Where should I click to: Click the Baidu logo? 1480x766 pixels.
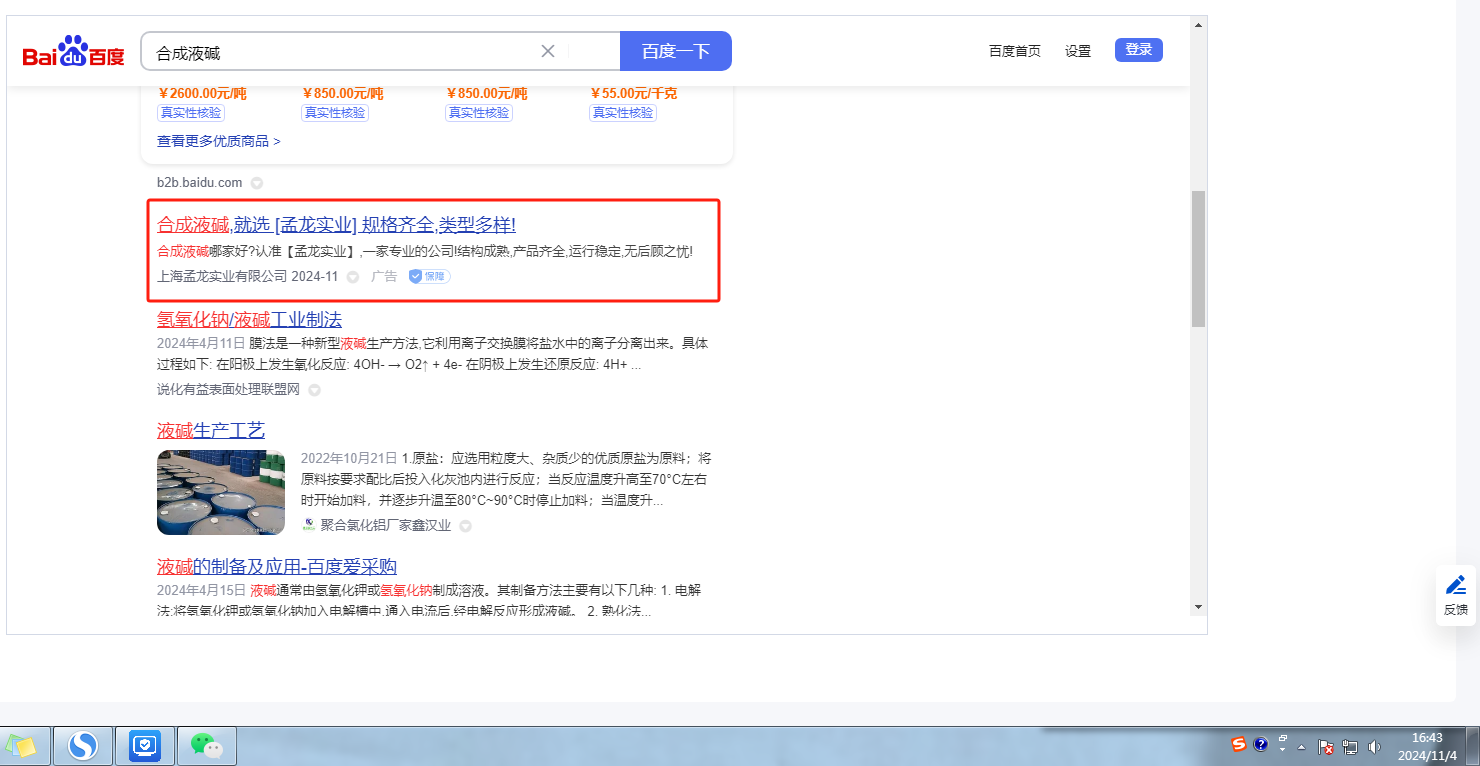73,52
